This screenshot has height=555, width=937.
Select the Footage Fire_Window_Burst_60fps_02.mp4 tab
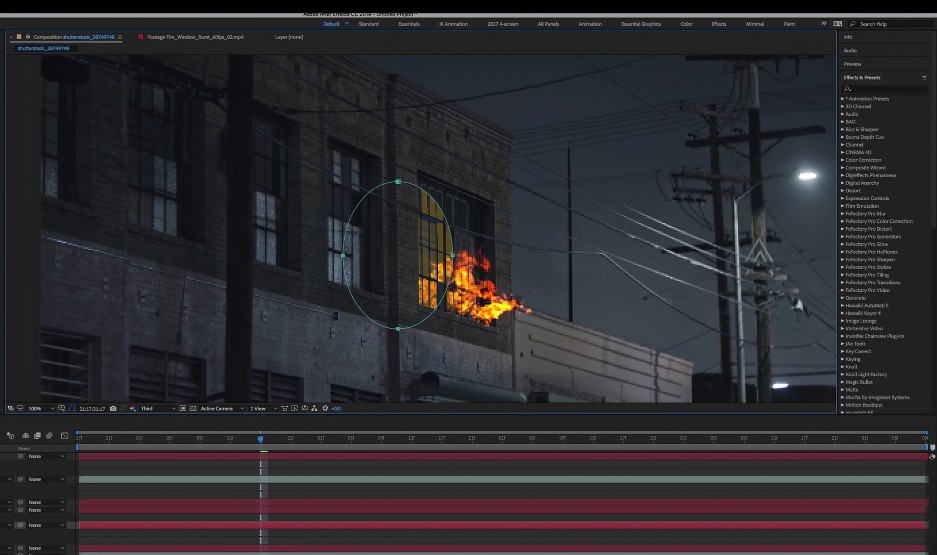(195, 37)
